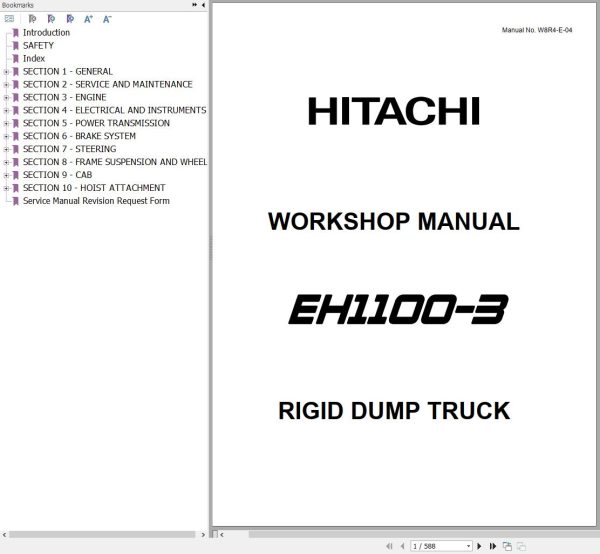This screenshot has width=600, height=554.
Task: Click the EH1100-3 model name on the page
Action: (398, 309)
